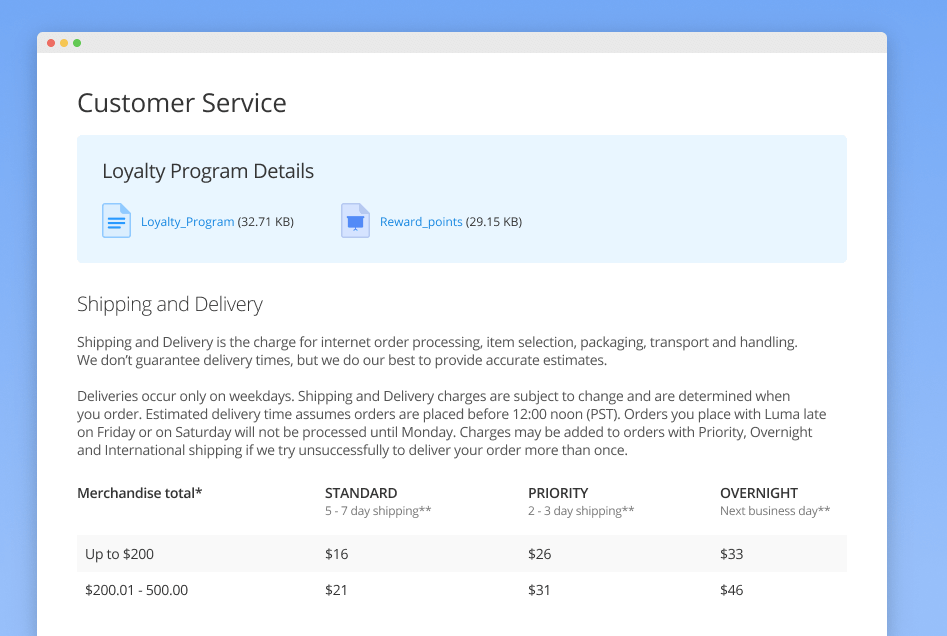Click the $16 standard shipping price
This screenshot has height=636, width=947.
pos(336,554)
